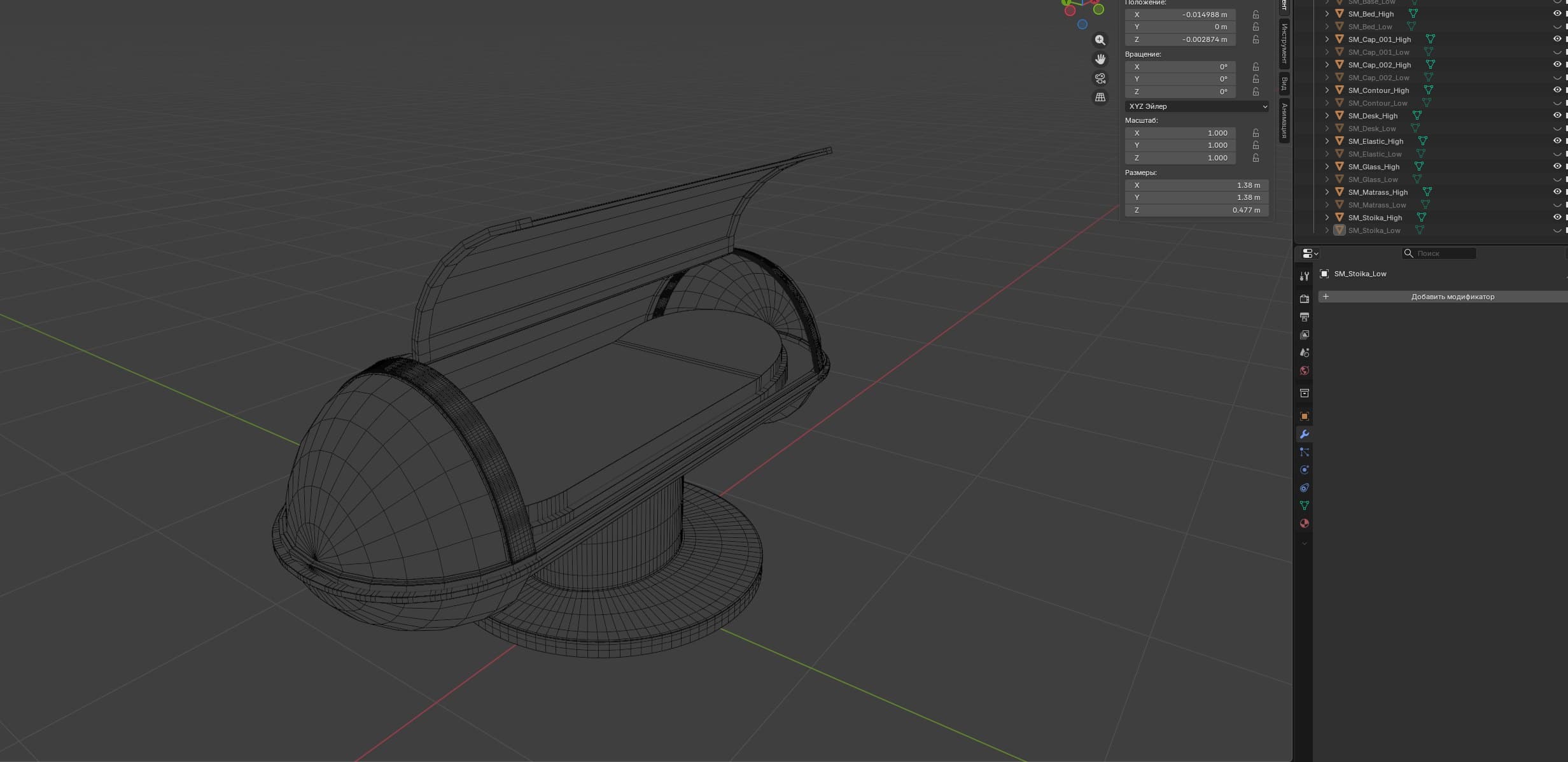The width and height of the screenshot is (1568, 762).
Task: Open the Material properties sphere icon
Action: (1304, 523)
